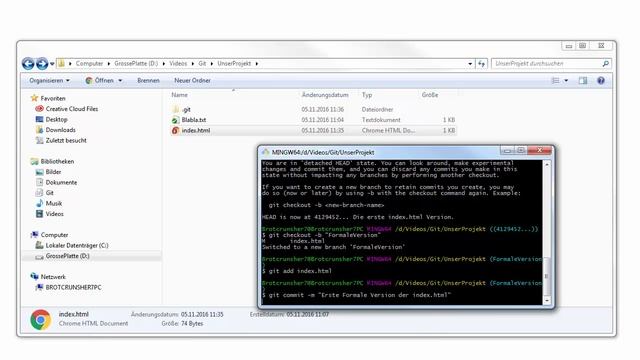
Task: Click the MINGW64 window title icon
Action: tap(266, 152)
